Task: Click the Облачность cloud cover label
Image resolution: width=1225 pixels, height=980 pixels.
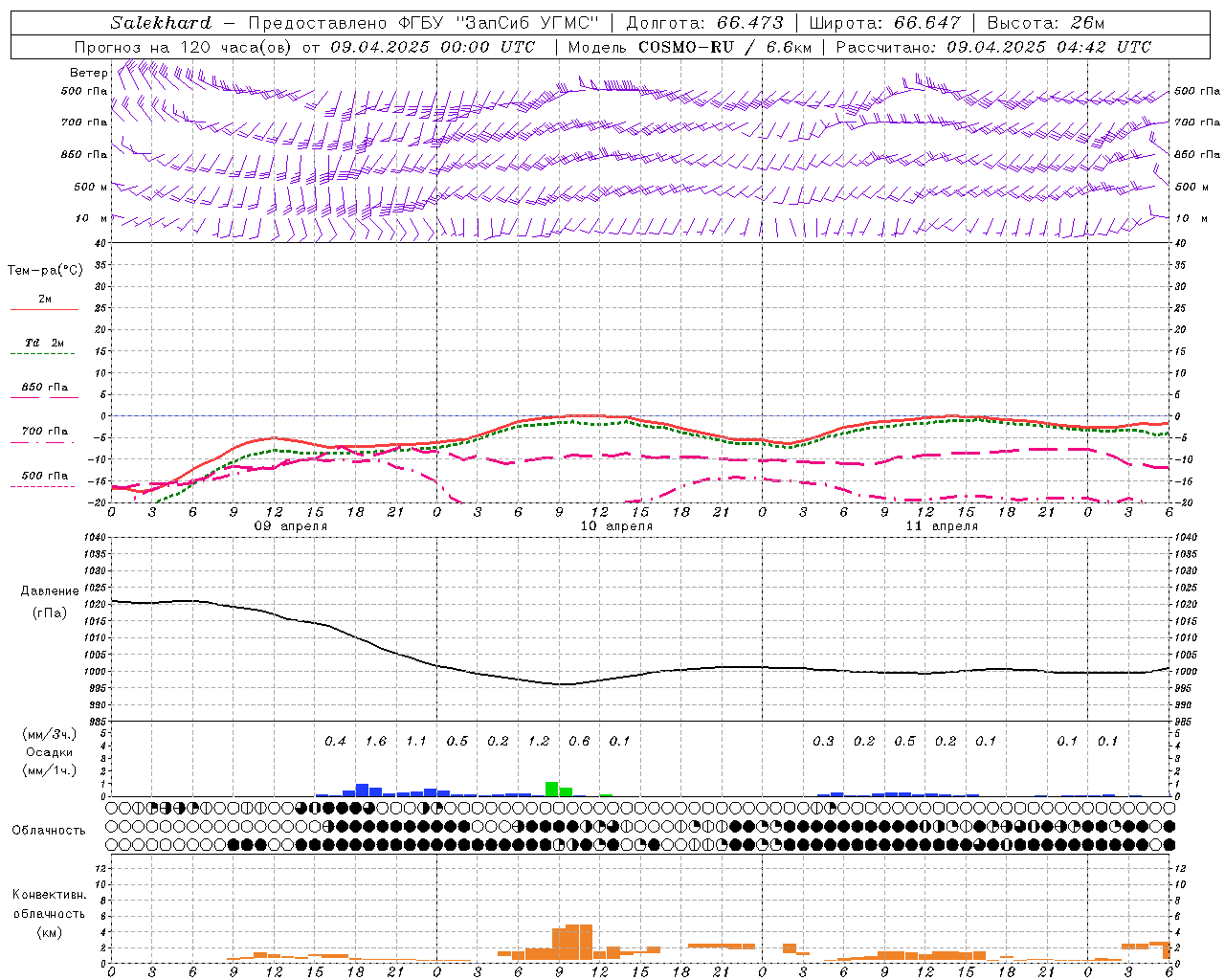Action: click(49, 831)
